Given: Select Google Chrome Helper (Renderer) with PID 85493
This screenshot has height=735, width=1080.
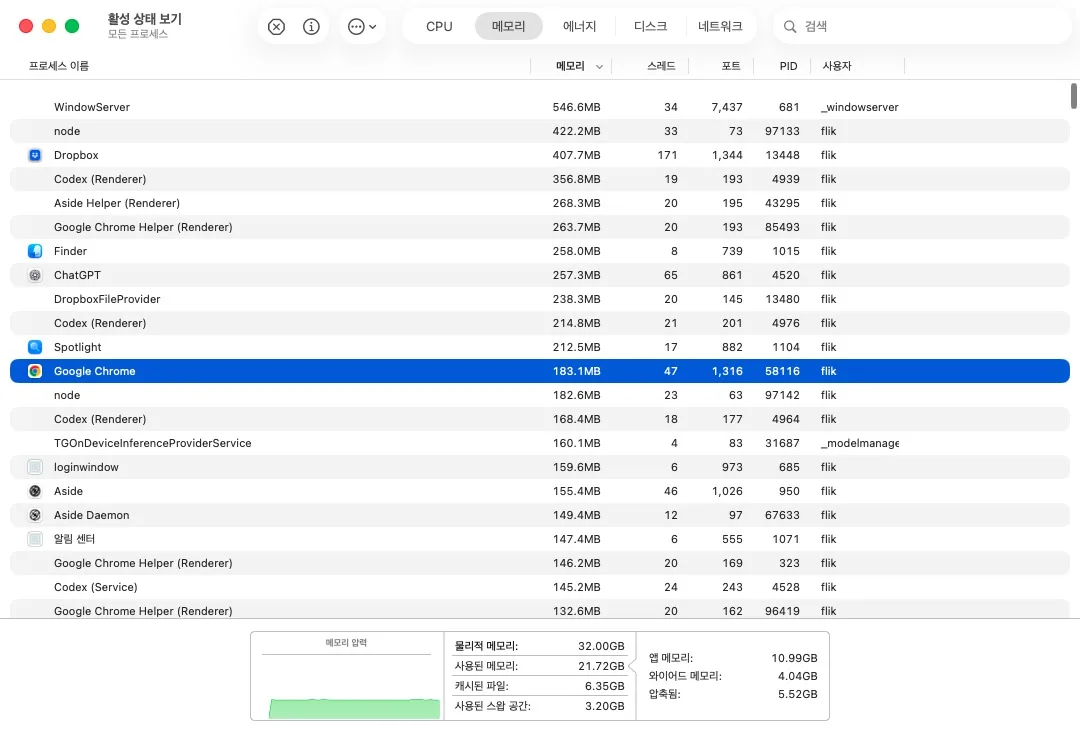Looking at the screenshot, I should 539,227.
